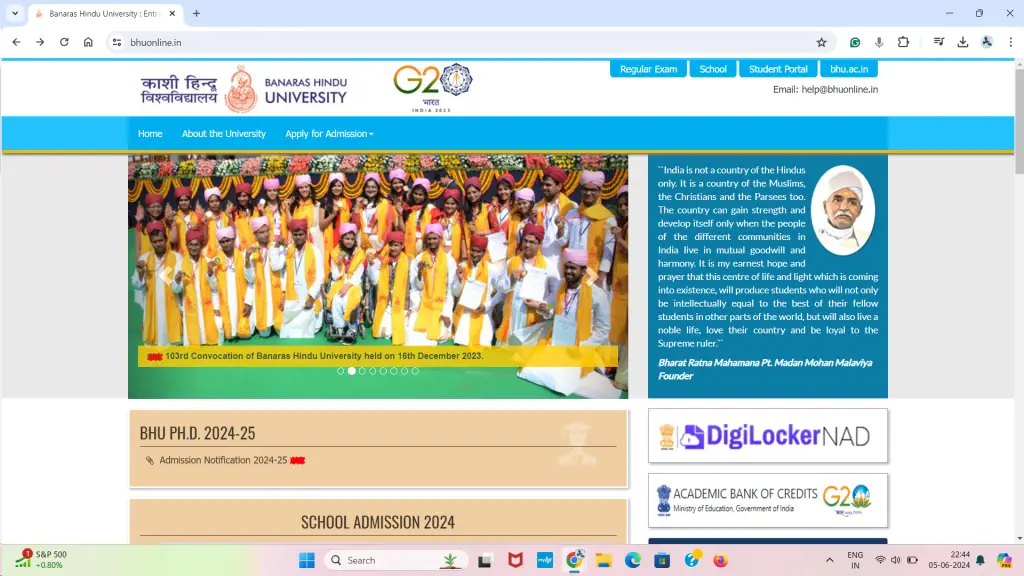Open Task View on the taskbar

[x=485, y=560]
